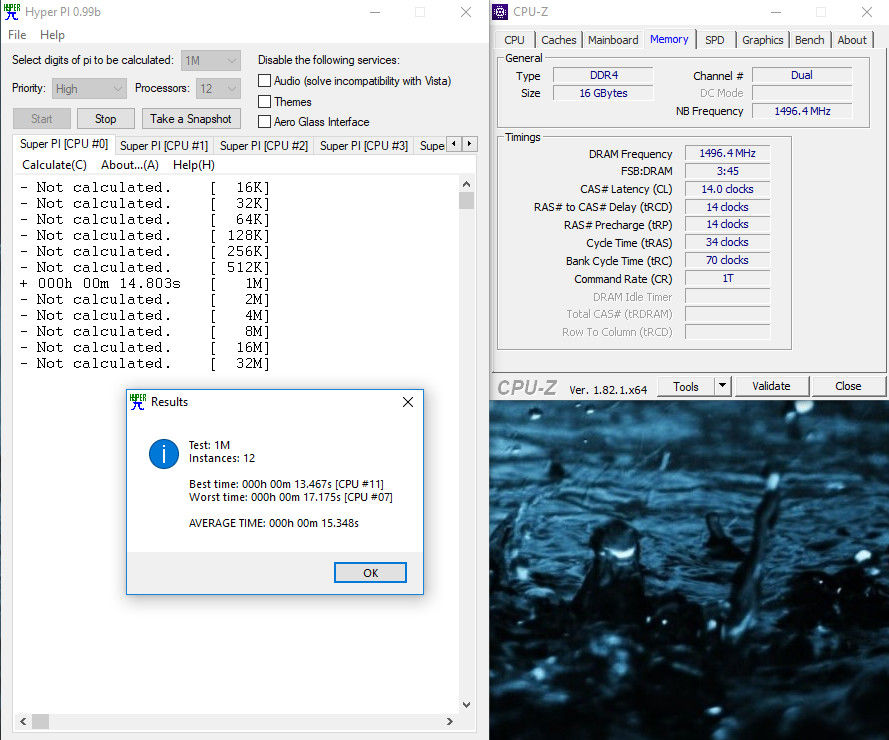This screenshot has width=889, height=740.
Task: Click the horizontal scroll right arrow
Action: click(x=450, y=721)
